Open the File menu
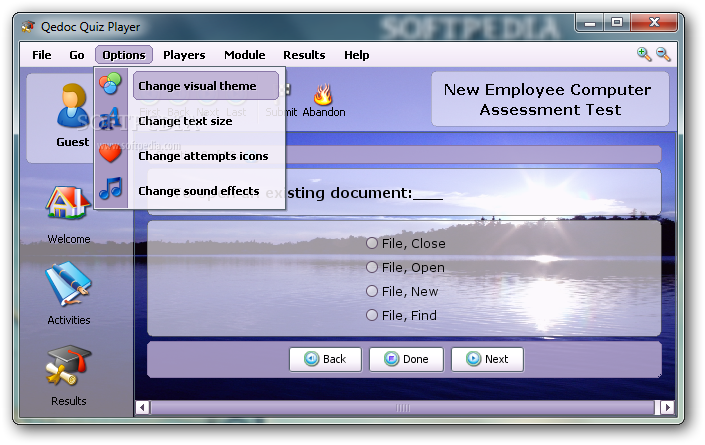The width and height of the screenshot is (705, 445). (x=41, y=55)
